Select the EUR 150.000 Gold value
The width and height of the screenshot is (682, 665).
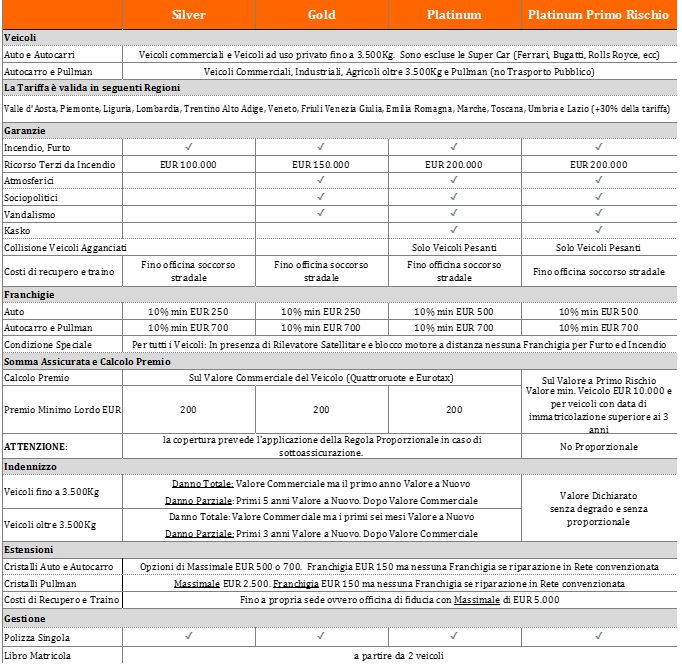tap(321, 165)
